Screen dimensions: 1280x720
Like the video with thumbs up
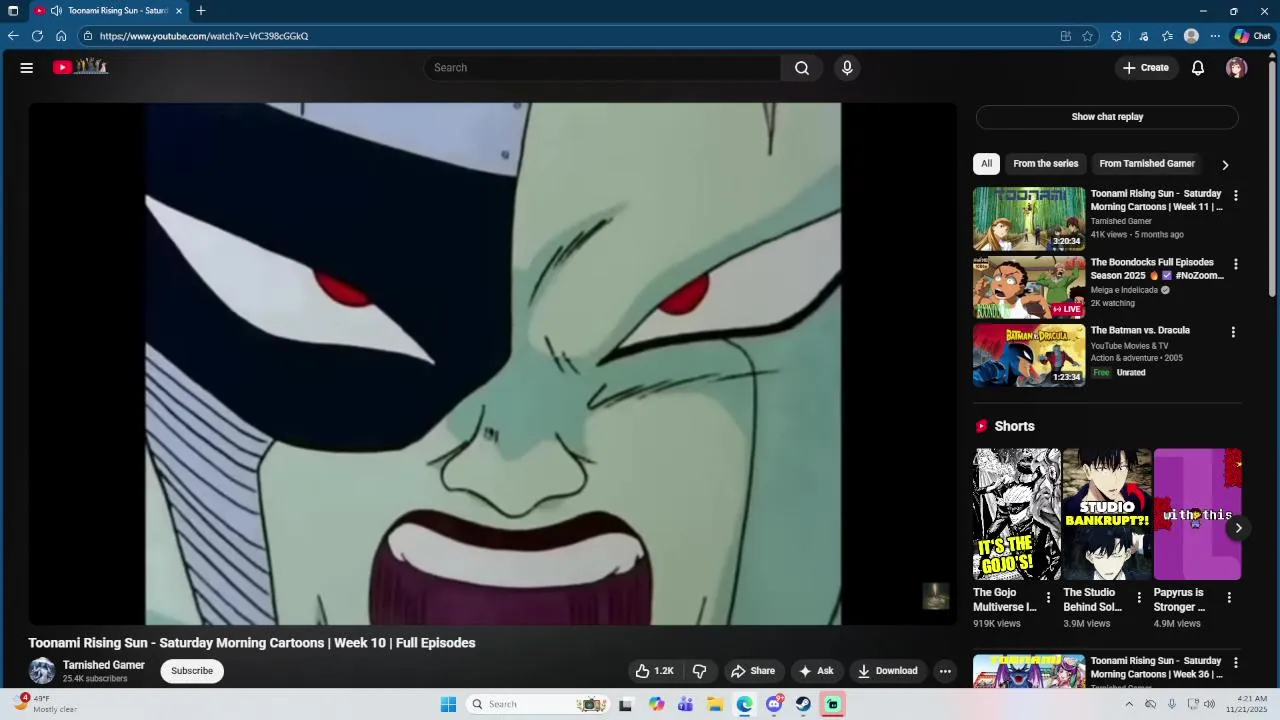[654, 671]
